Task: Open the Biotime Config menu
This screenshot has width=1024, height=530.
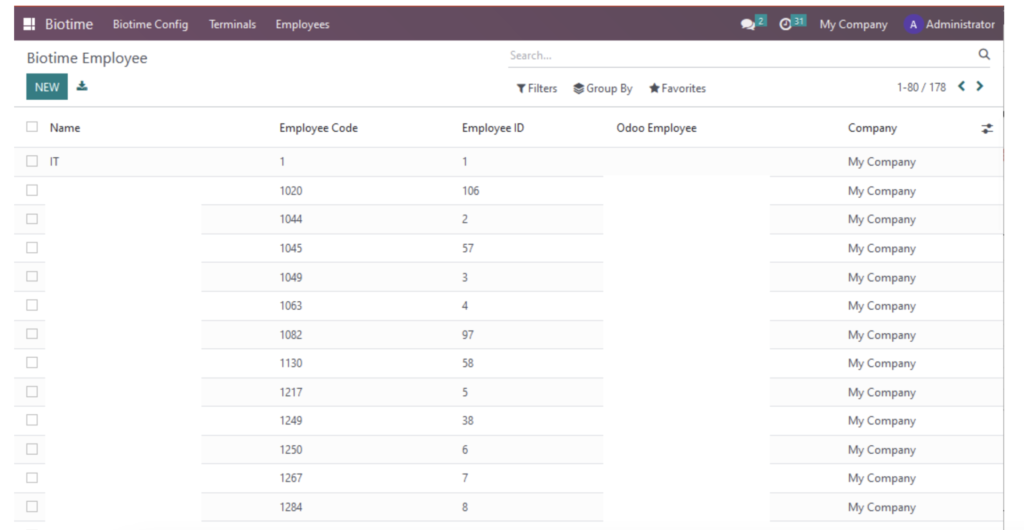Action: click(150, 24)
